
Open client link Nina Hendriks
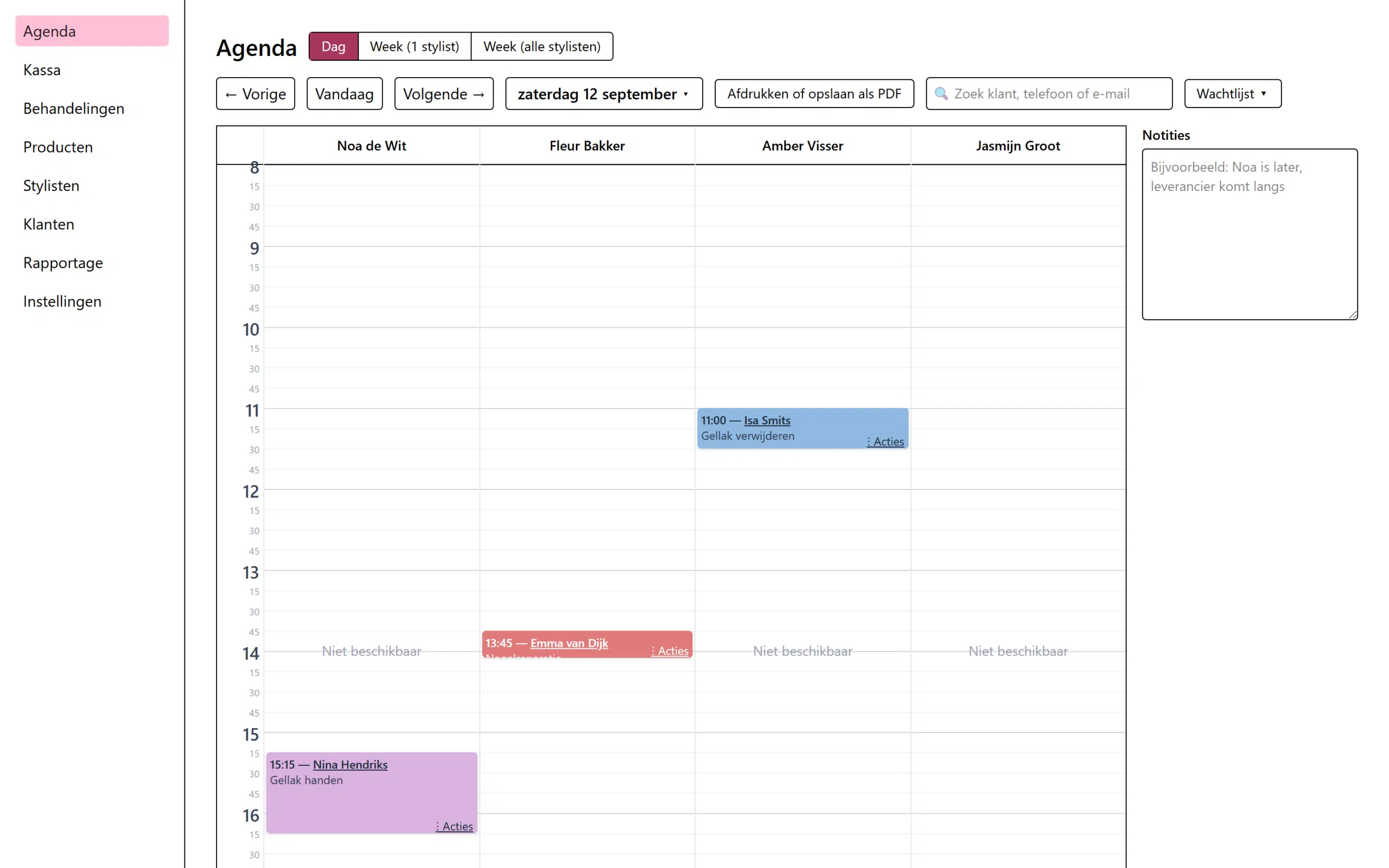350,765
